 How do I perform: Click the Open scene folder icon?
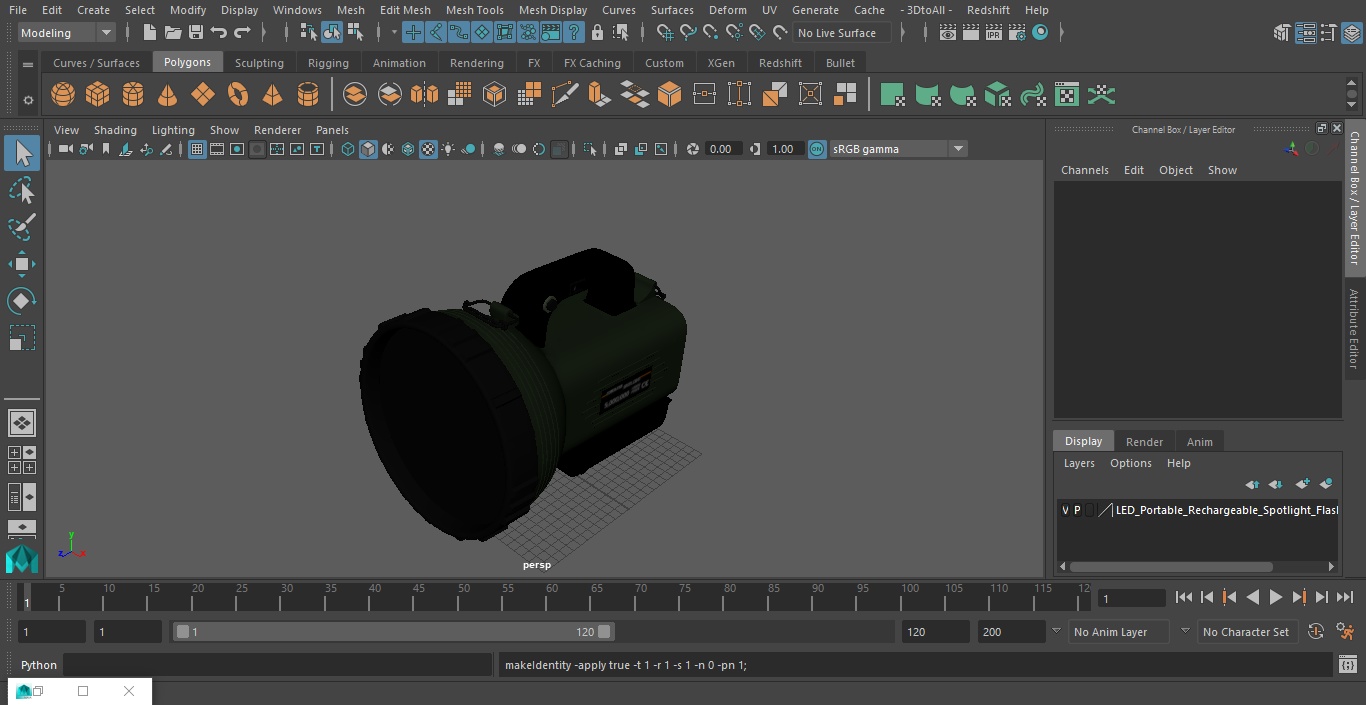click(x=173, y=33)
